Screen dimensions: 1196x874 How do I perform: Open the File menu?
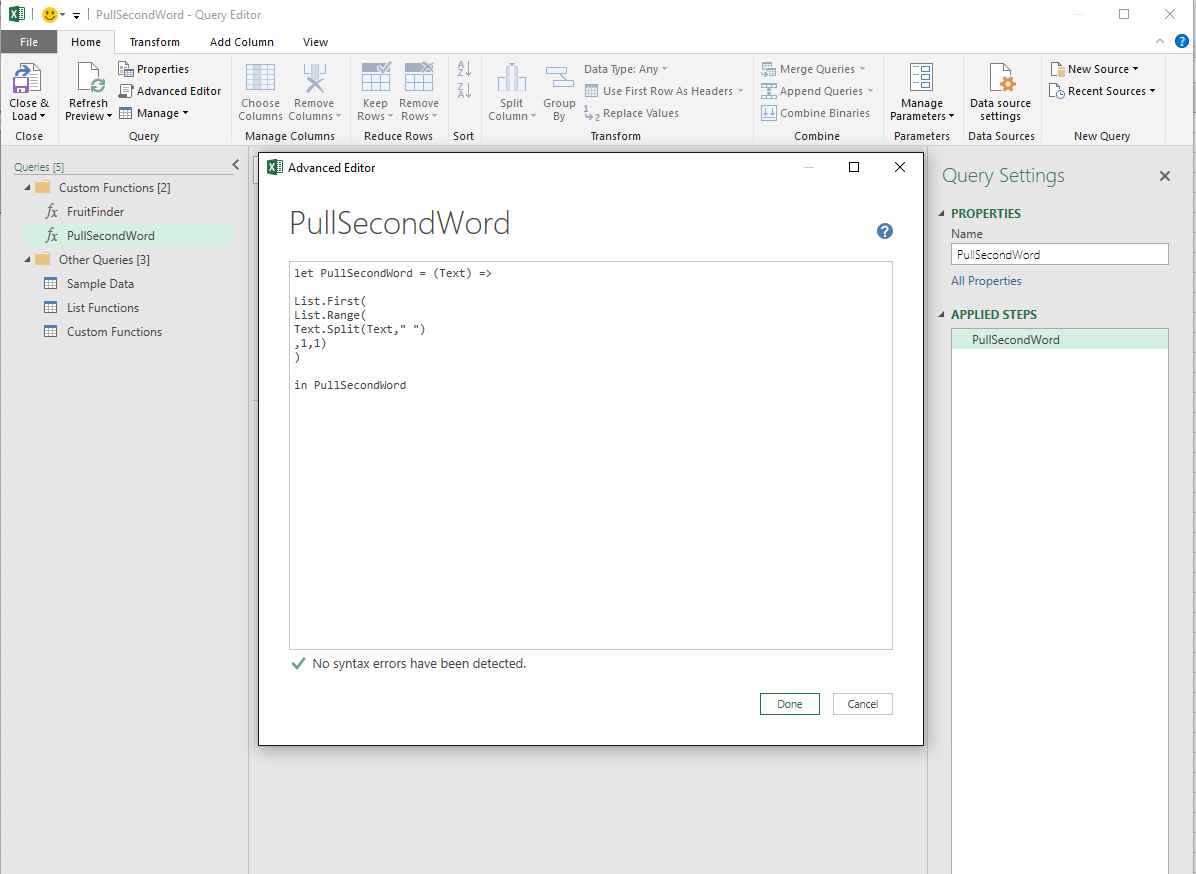click(x=29, y=42)
